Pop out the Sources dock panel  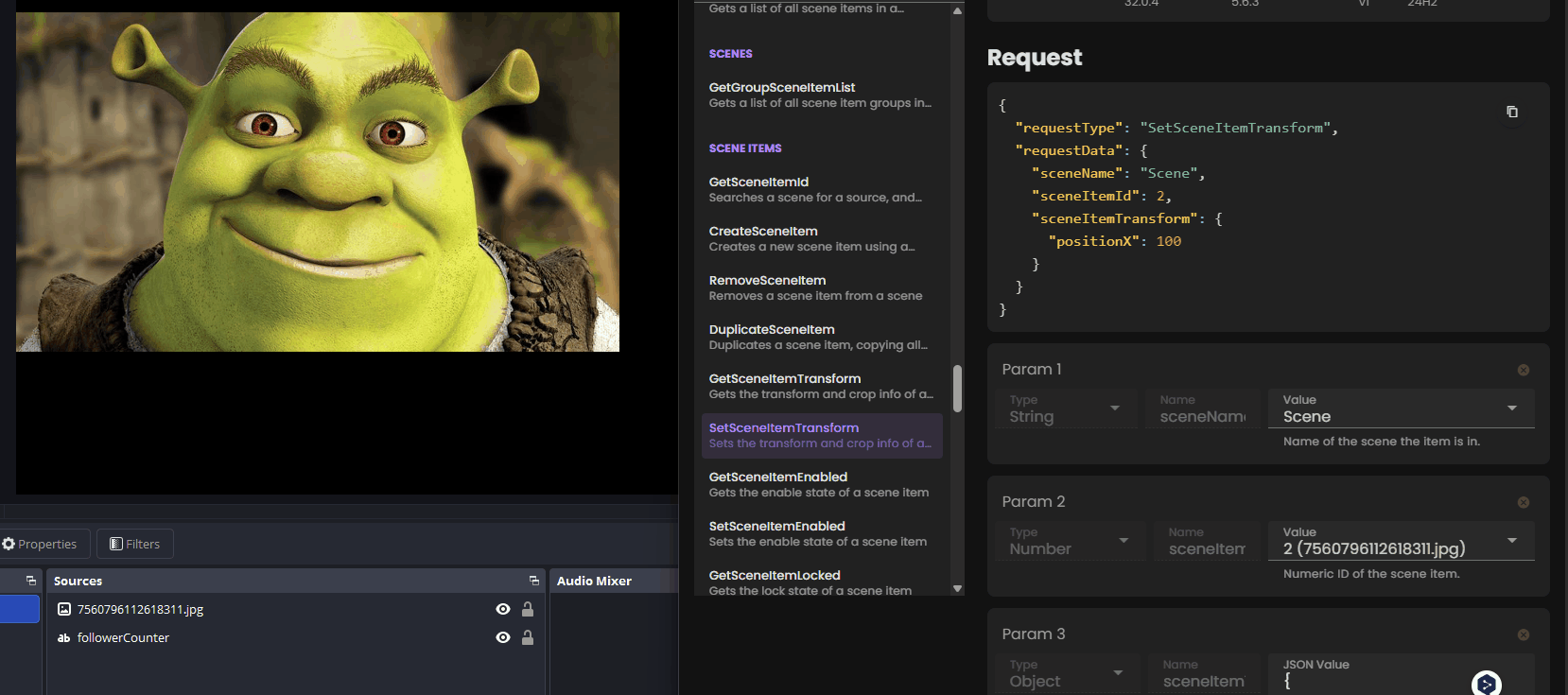coord(534,581)
